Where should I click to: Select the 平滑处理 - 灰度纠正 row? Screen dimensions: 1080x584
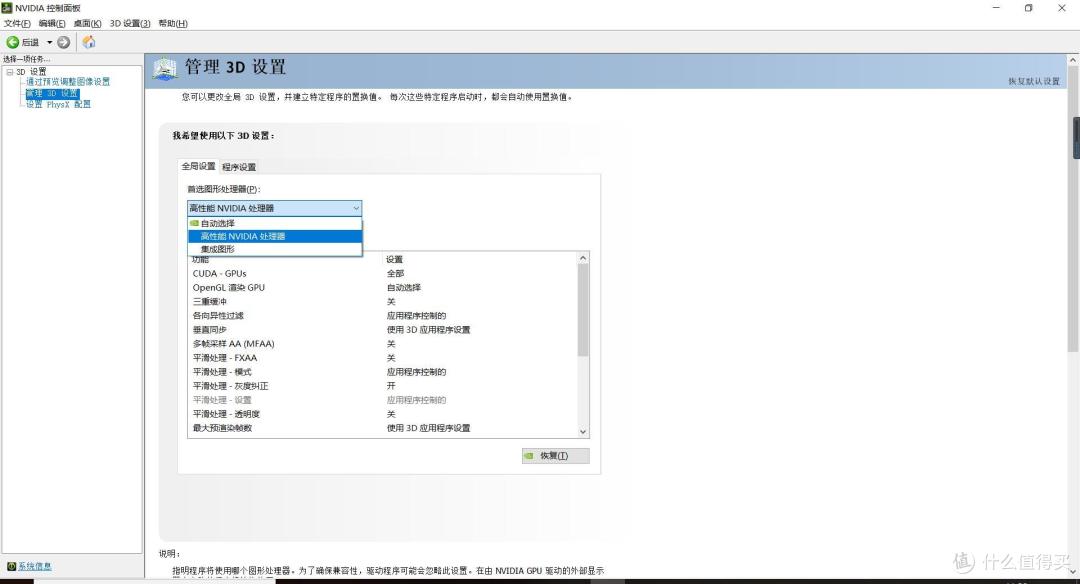383,386
